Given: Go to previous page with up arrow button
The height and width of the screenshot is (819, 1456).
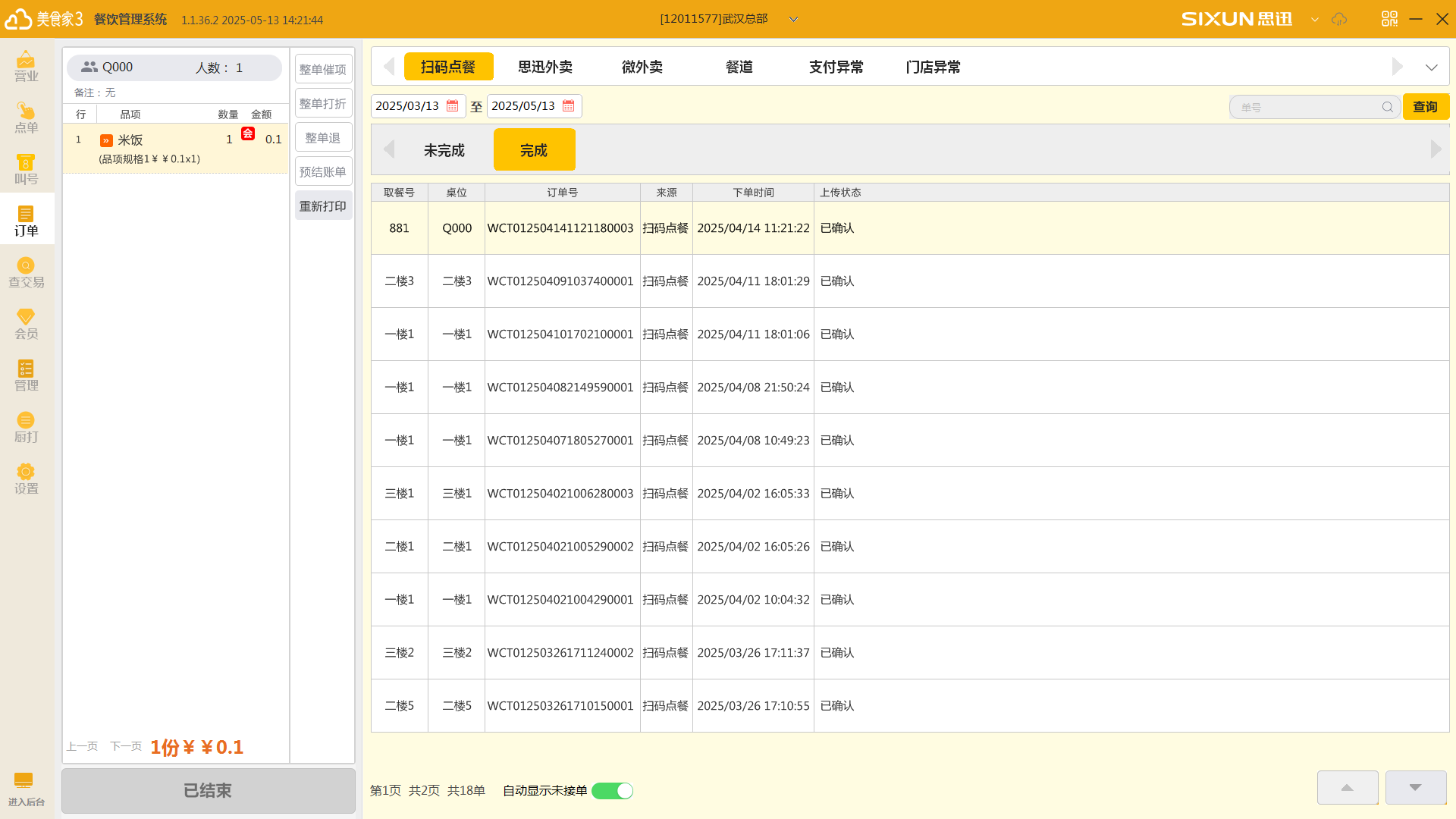Looking at the screenshot, I should 1348,787.
